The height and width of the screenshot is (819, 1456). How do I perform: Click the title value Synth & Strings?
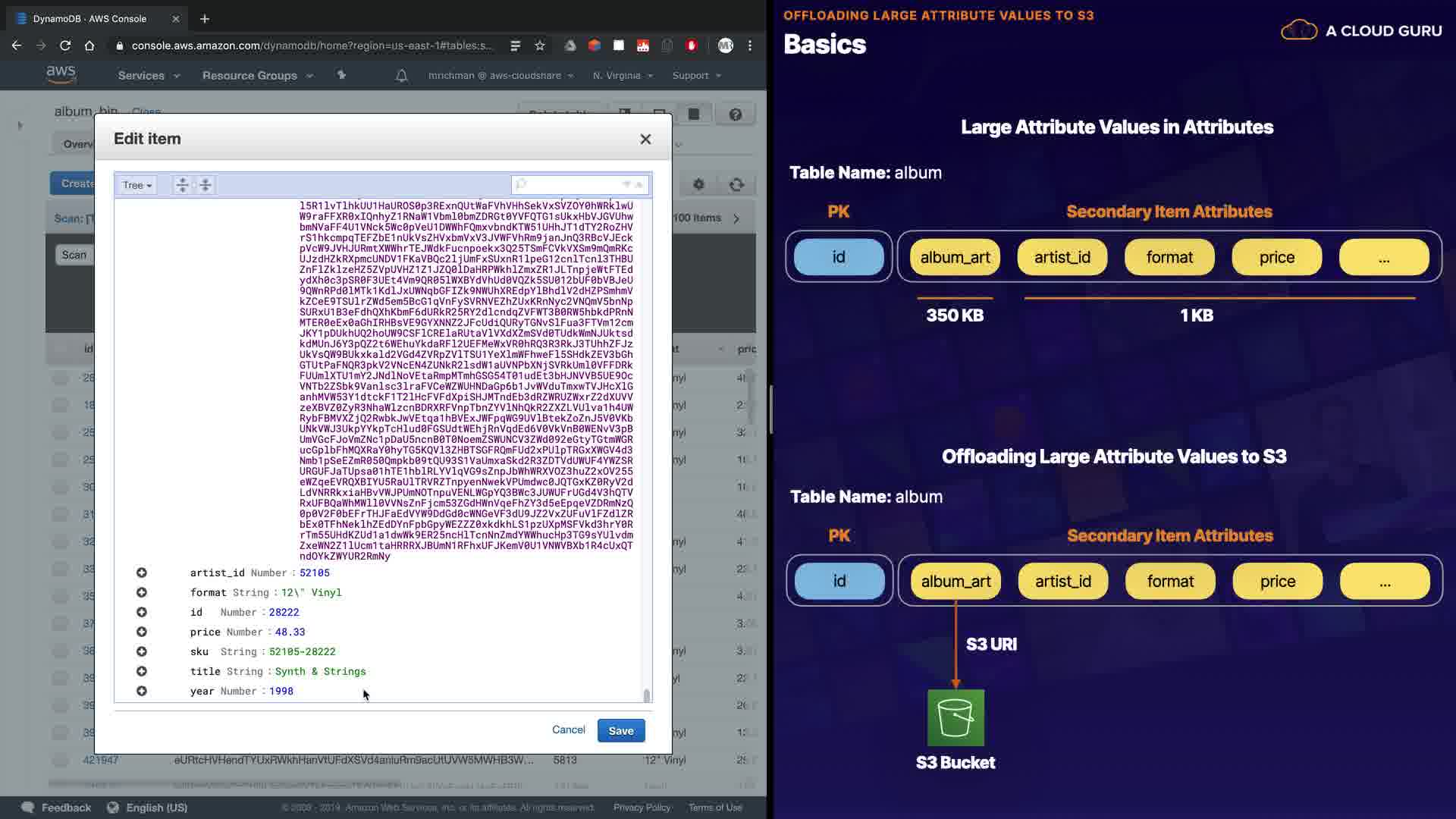click(x=320, y=671)
